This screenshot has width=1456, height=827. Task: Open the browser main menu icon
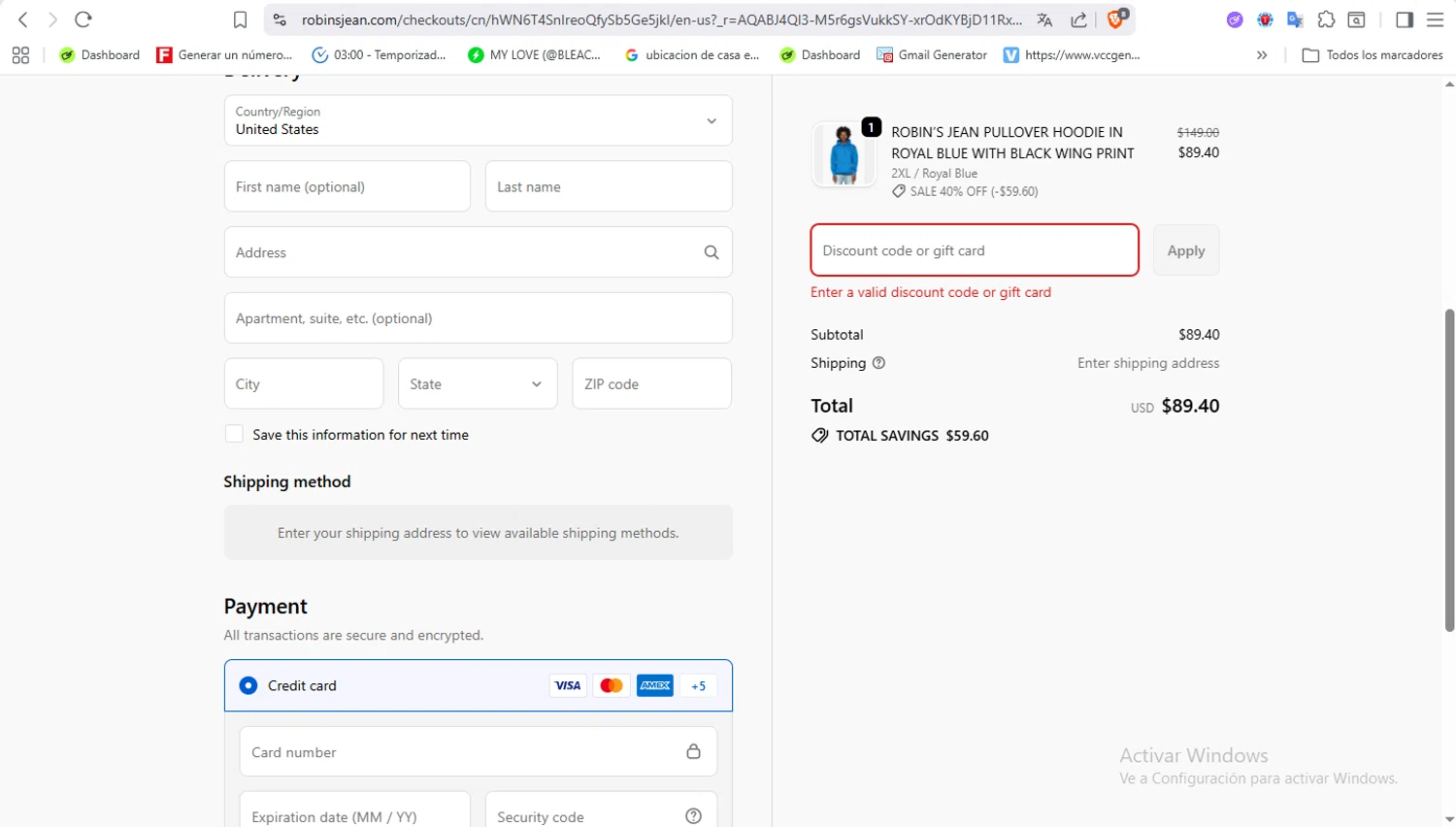[x=1435, y=19]
